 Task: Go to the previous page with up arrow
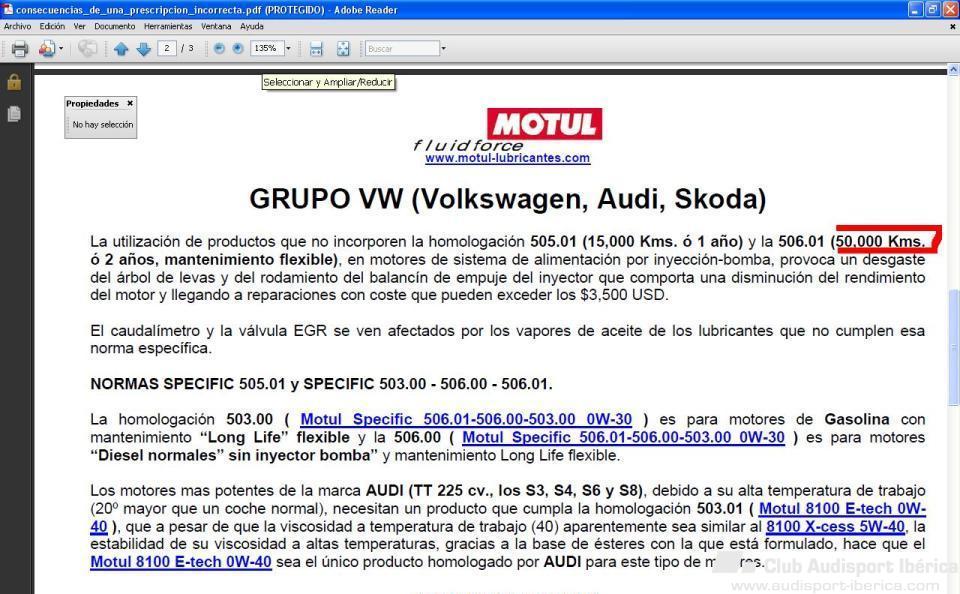click(x=121, y=49)
